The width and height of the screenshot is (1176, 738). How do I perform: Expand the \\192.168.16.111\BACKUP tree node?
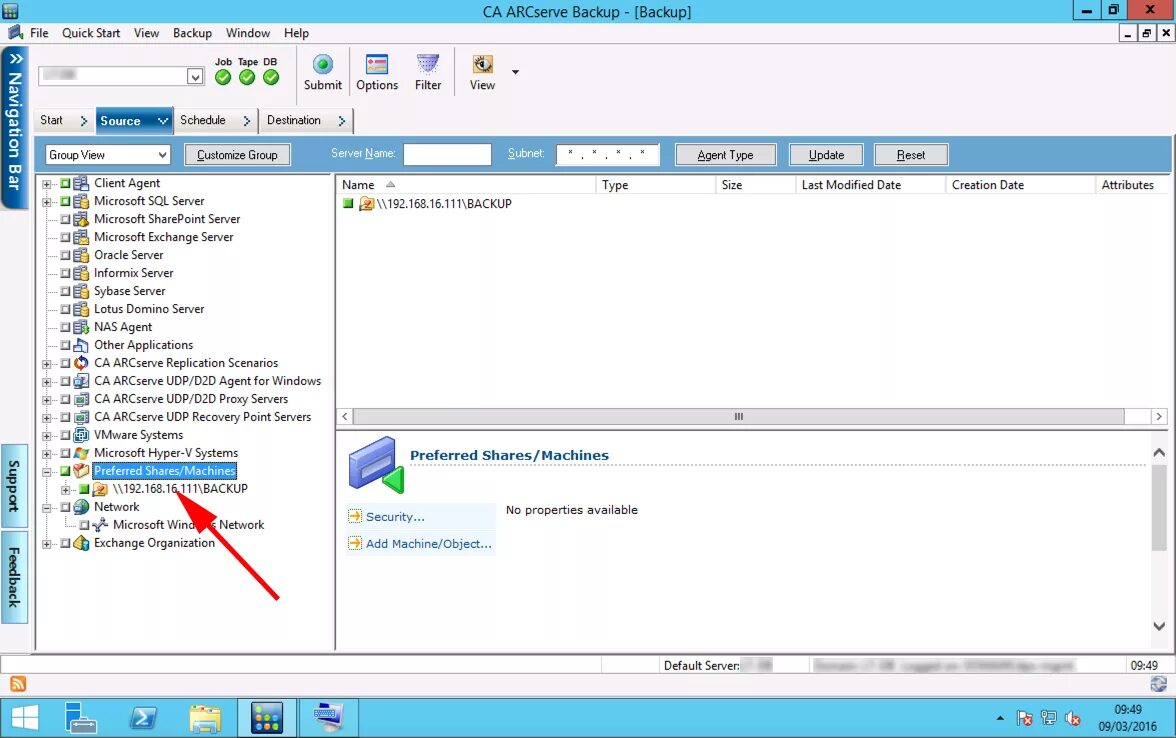(x=65, y=490)
